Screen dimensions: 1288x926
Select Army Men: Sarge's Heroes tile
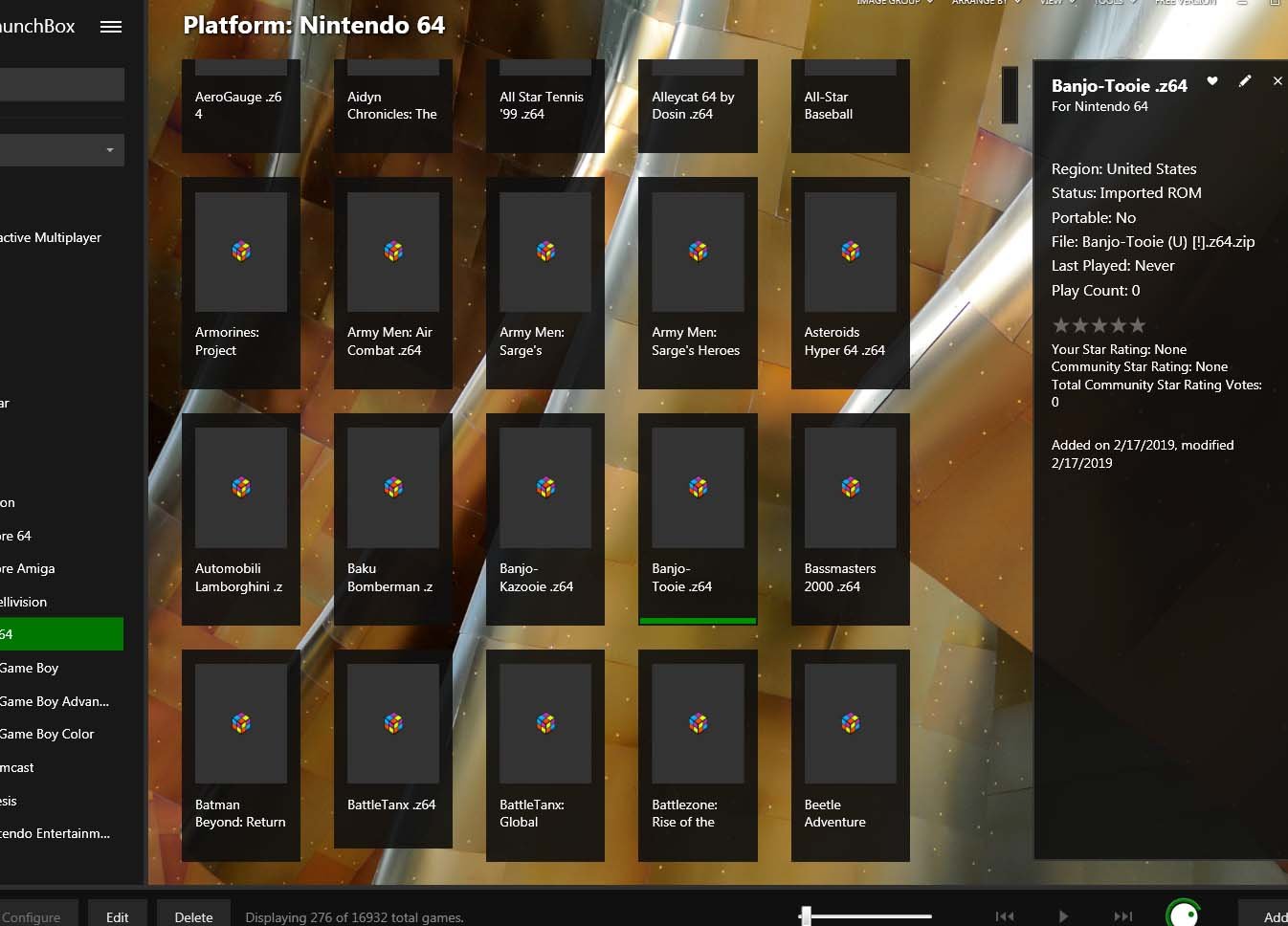point(698,283)
